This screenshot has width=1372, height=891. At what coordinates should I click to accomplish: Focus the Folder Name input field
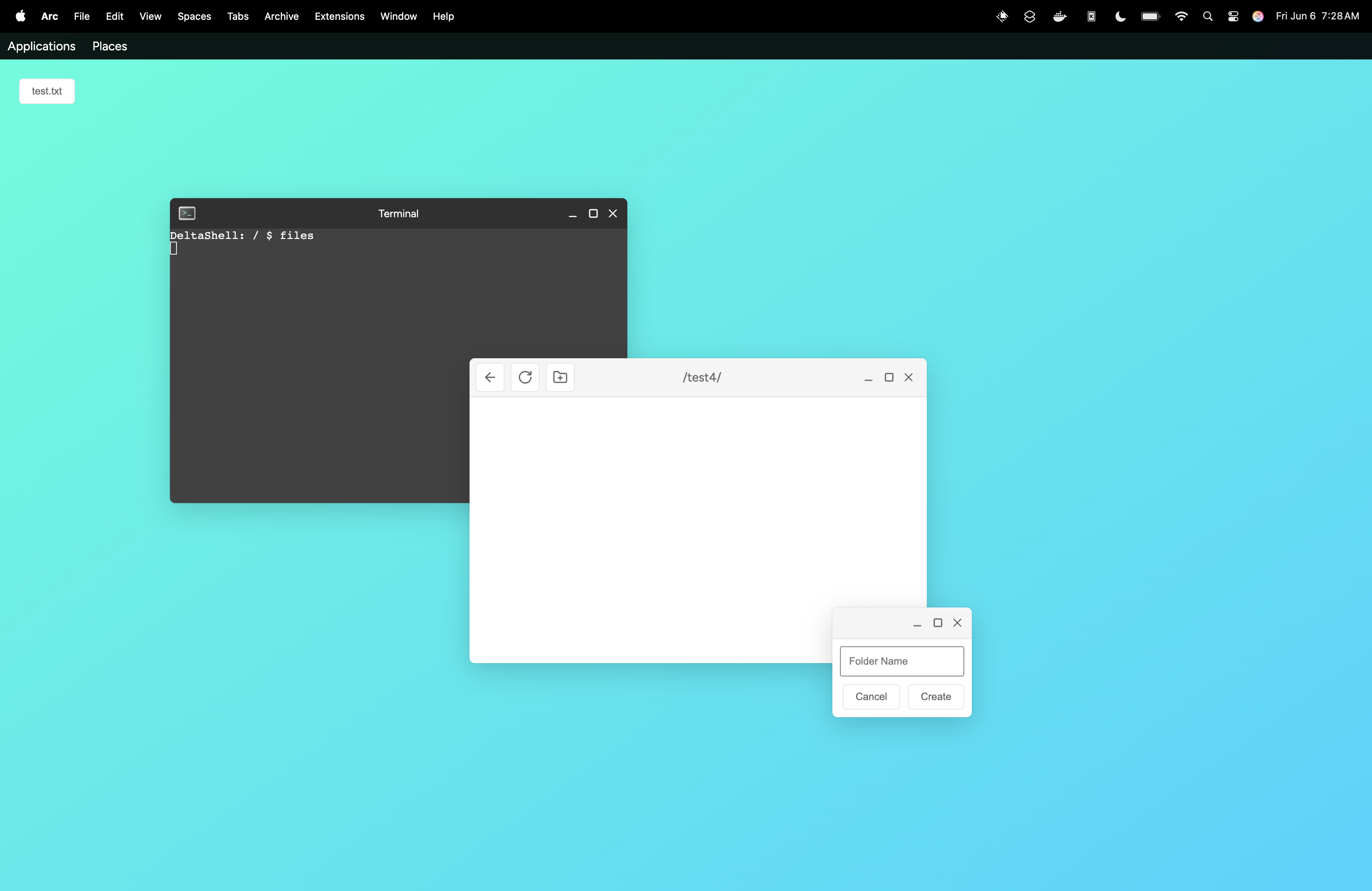[x=902, y=661]
